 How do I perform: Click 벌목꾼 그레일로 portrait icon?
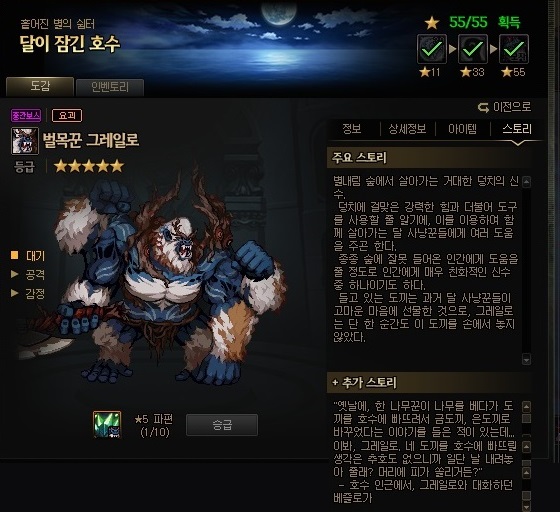coord(25,141)
